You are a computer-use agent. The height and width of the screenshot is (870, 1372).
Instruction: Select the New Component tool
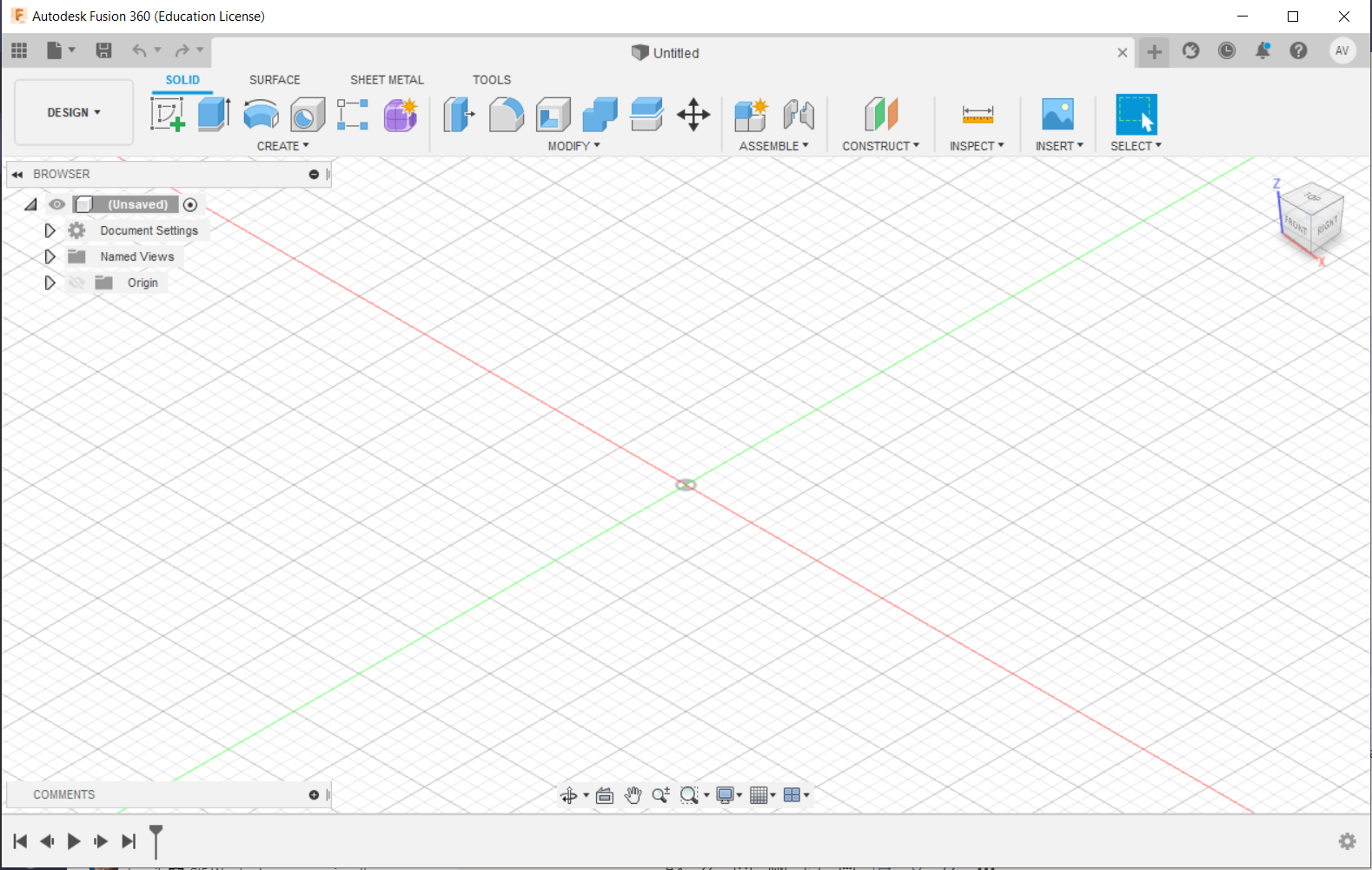[x=751, y=114]
